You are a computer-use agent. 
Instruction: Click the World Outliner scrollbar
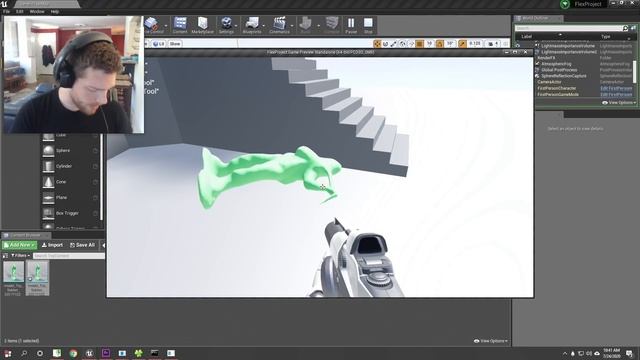point(634,71)
